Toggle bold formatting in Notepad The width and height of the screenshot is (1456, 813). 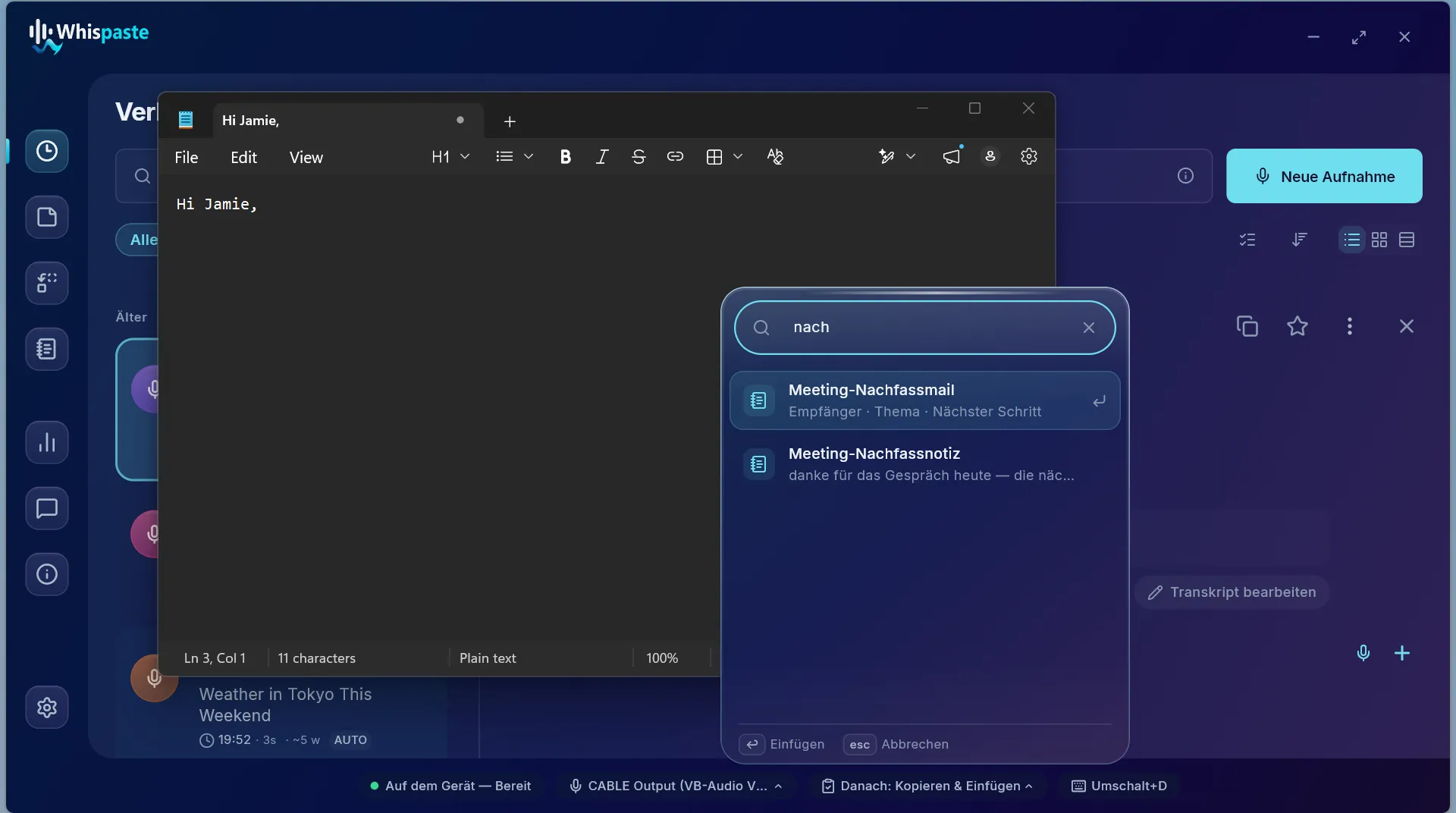click(x=565, y=157)
